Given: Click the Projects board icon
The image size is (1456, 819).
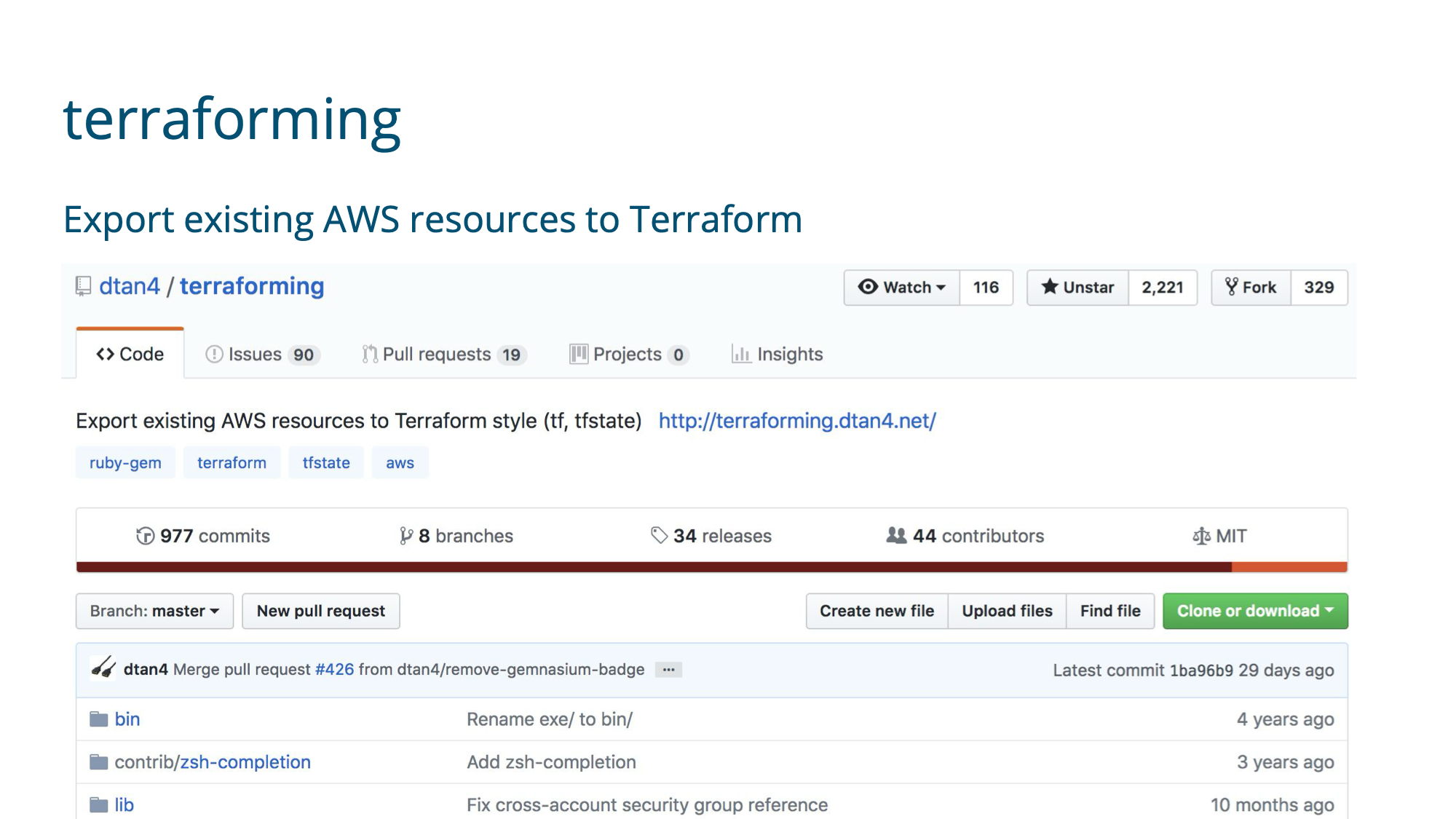Looking at the screenshot, I should click(x=579, y=355).
